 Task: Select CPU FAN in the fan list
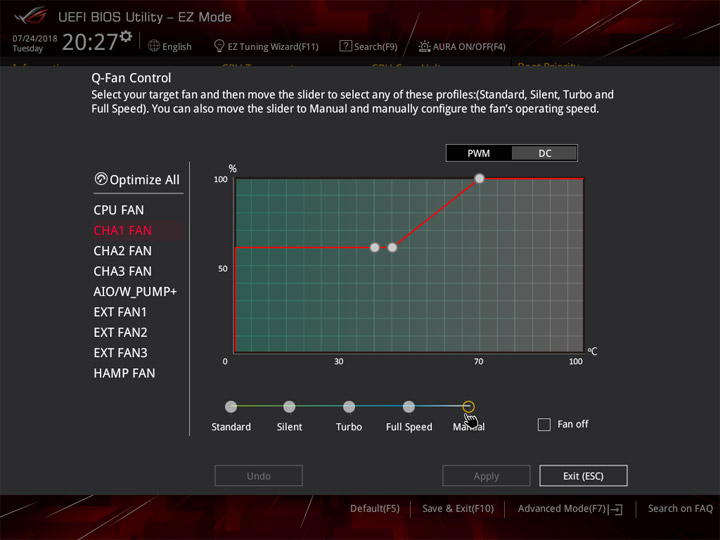pos(119,210)
